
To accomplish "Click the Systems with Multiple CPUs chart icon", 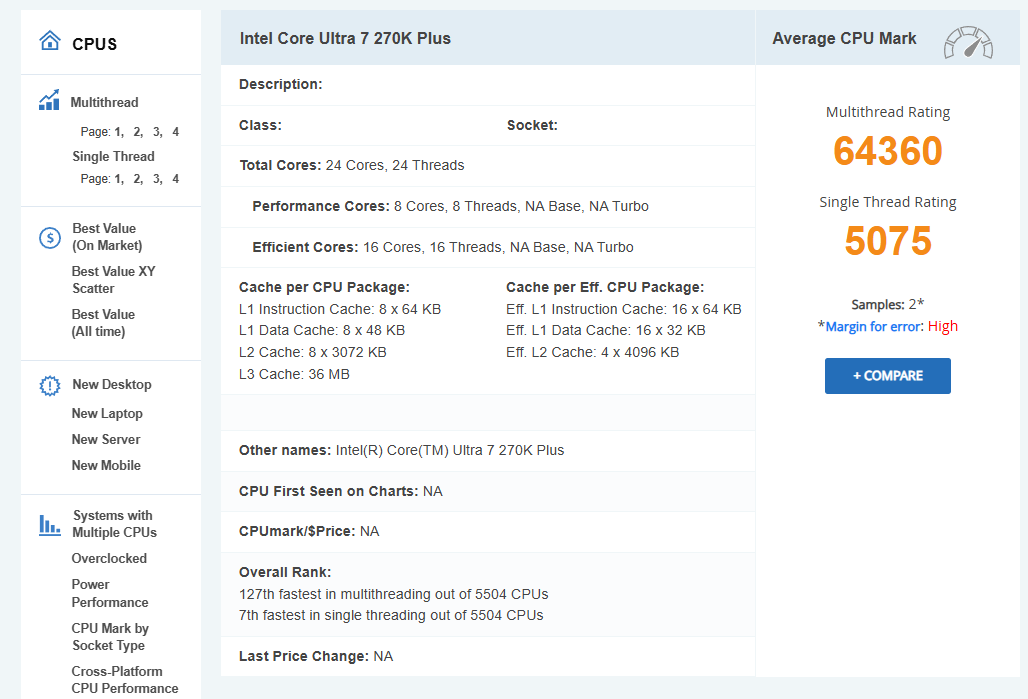I will (48, 524).
